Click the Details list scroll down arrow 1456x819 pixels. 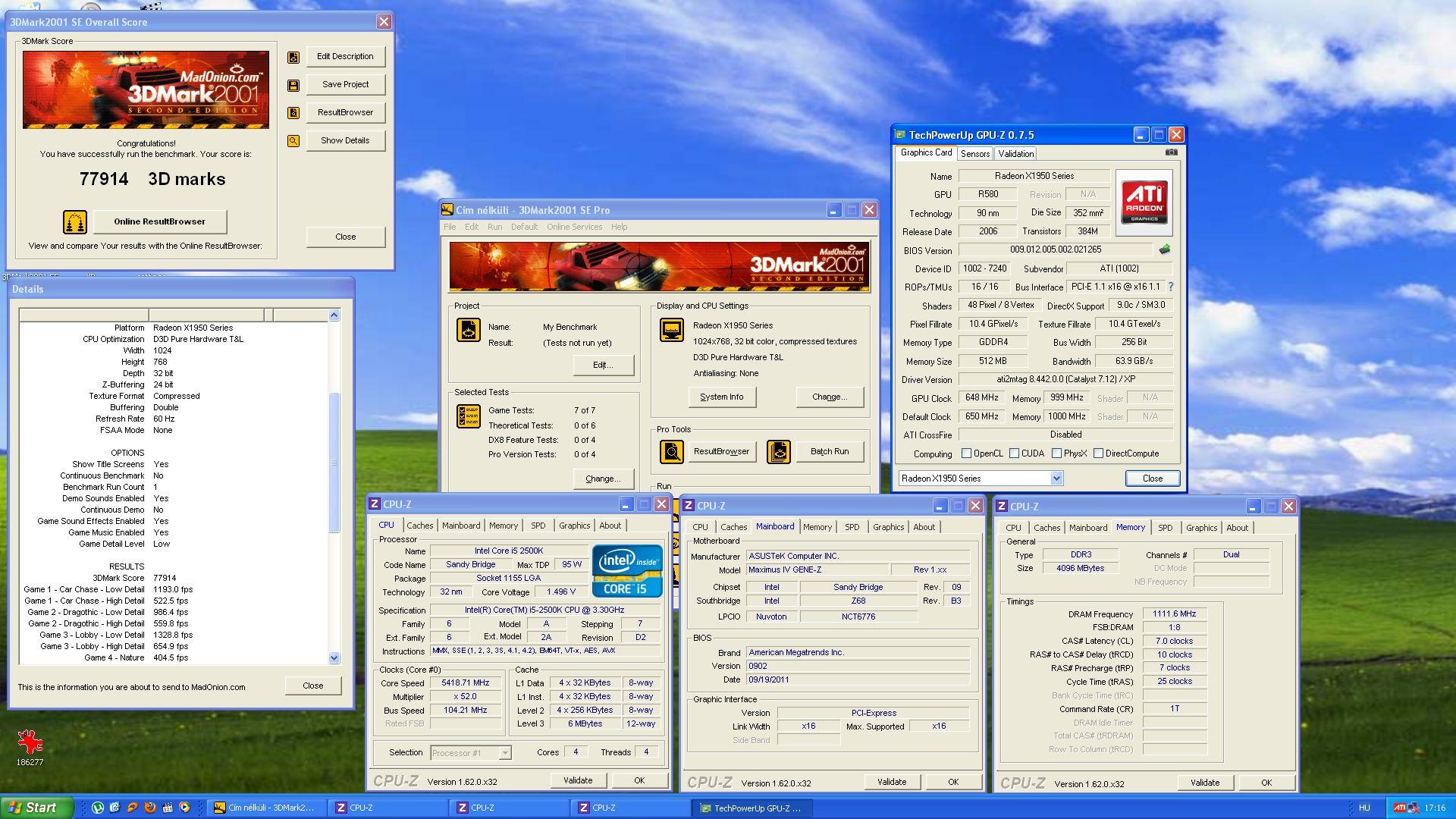click(334, 658)
